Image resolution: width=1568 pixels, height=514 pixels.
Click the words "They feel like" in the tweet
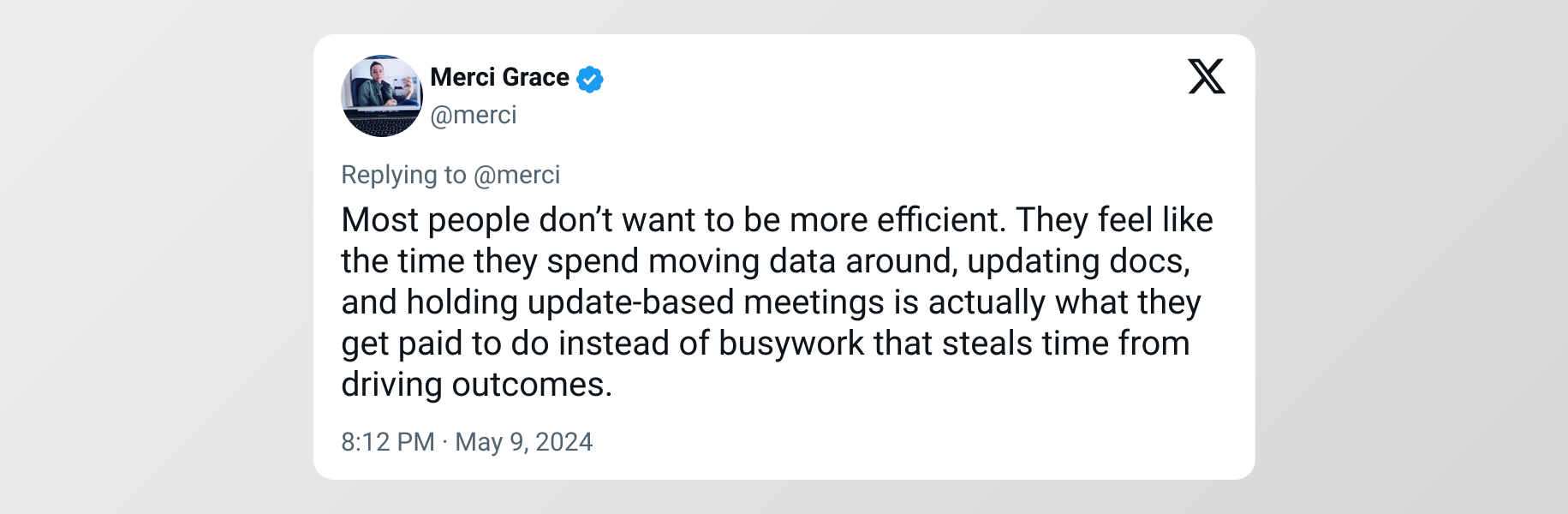click(1114, 220)
